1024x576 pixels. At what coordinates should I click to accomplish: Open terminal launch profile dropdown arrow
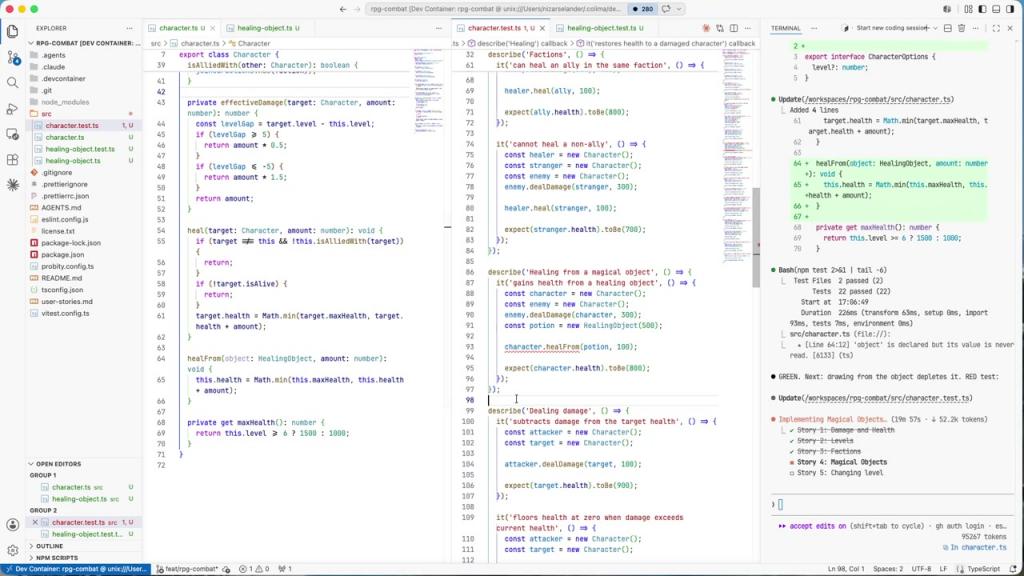click(x=935, y=28)
